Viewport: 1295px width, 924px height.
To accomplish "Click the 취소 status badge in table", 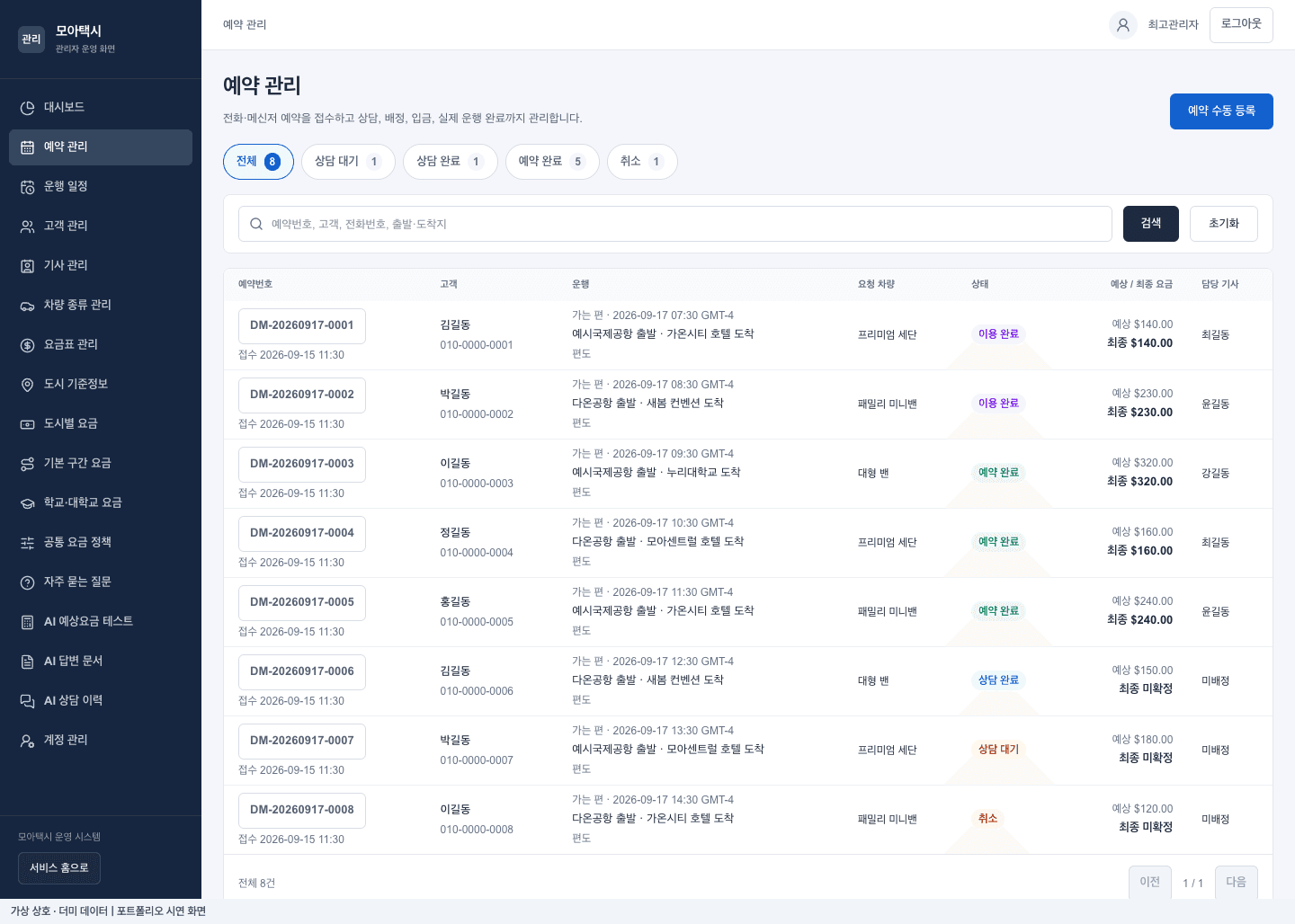I will click(x=987, y=819).
